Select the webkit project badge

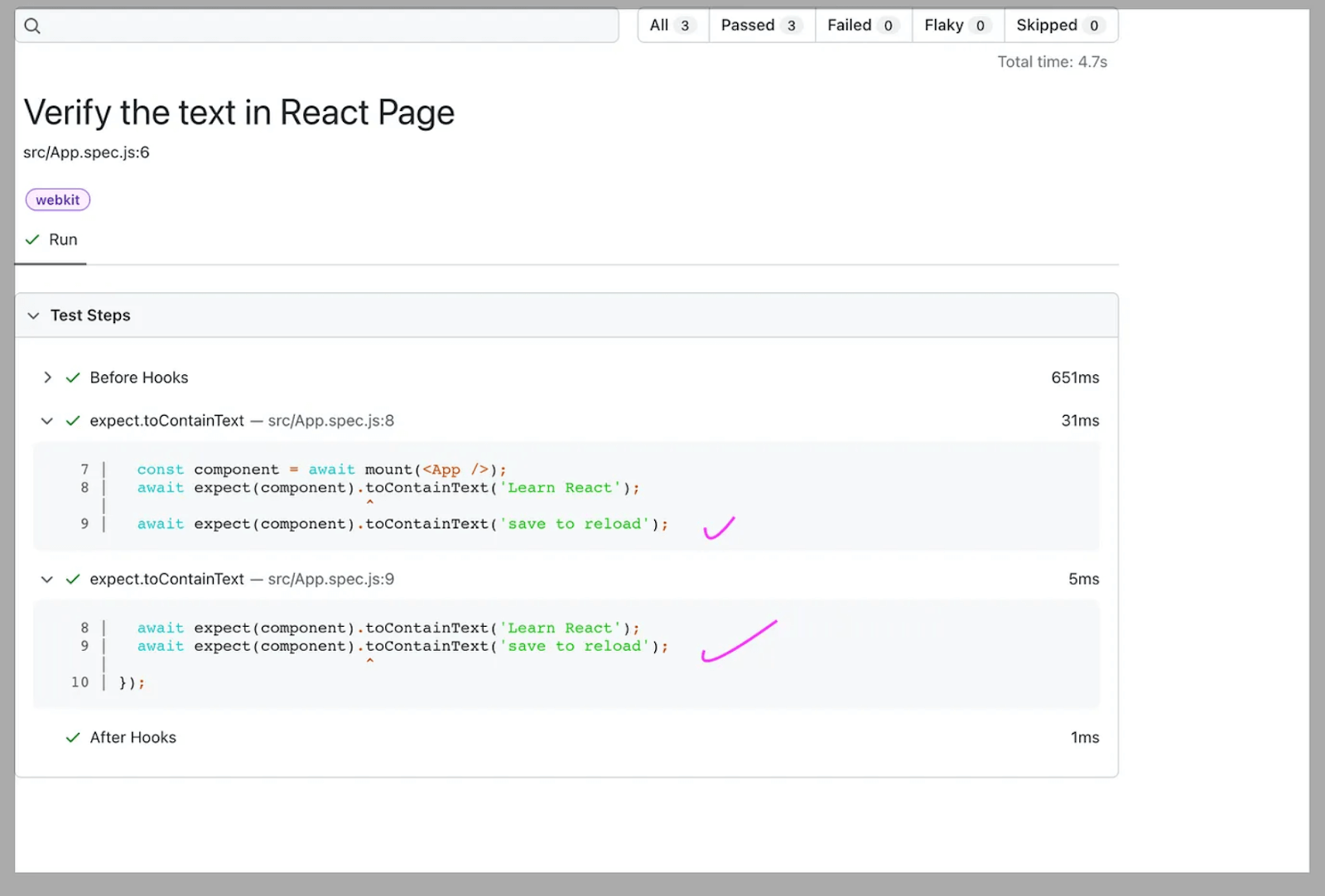(x=57, y=199)
